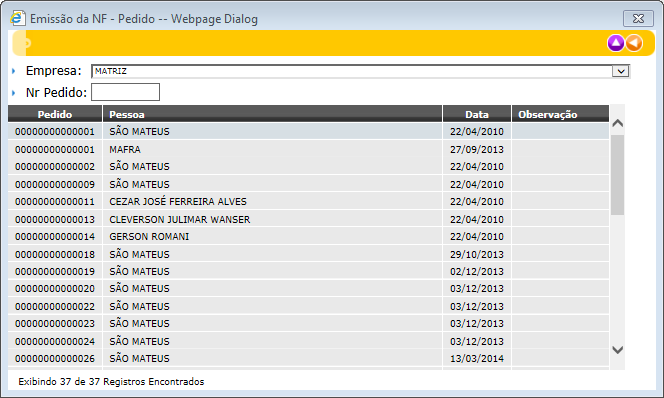This screenshot has height=398, width=664.
Task: Click the blue arrow bullet beside Nr Pedido
Action: (x=14, y=93)
